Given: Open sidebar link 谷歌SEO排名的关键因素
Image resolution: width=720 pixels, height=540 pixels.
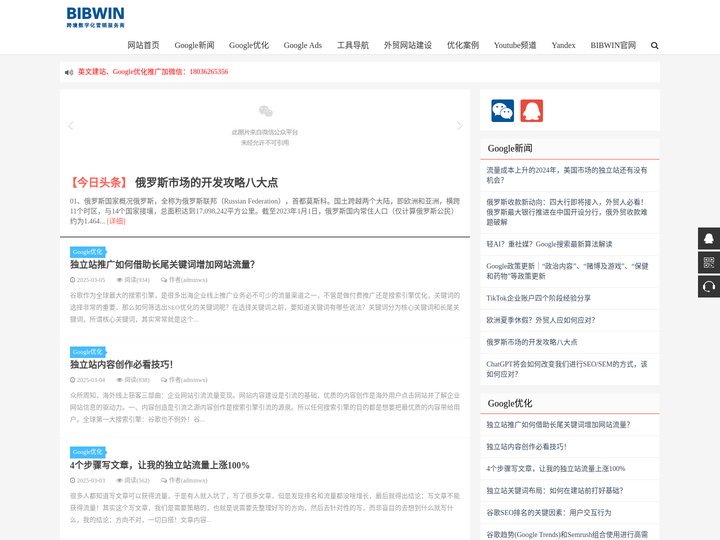Looking at the screenshot, I should [549, 513].
